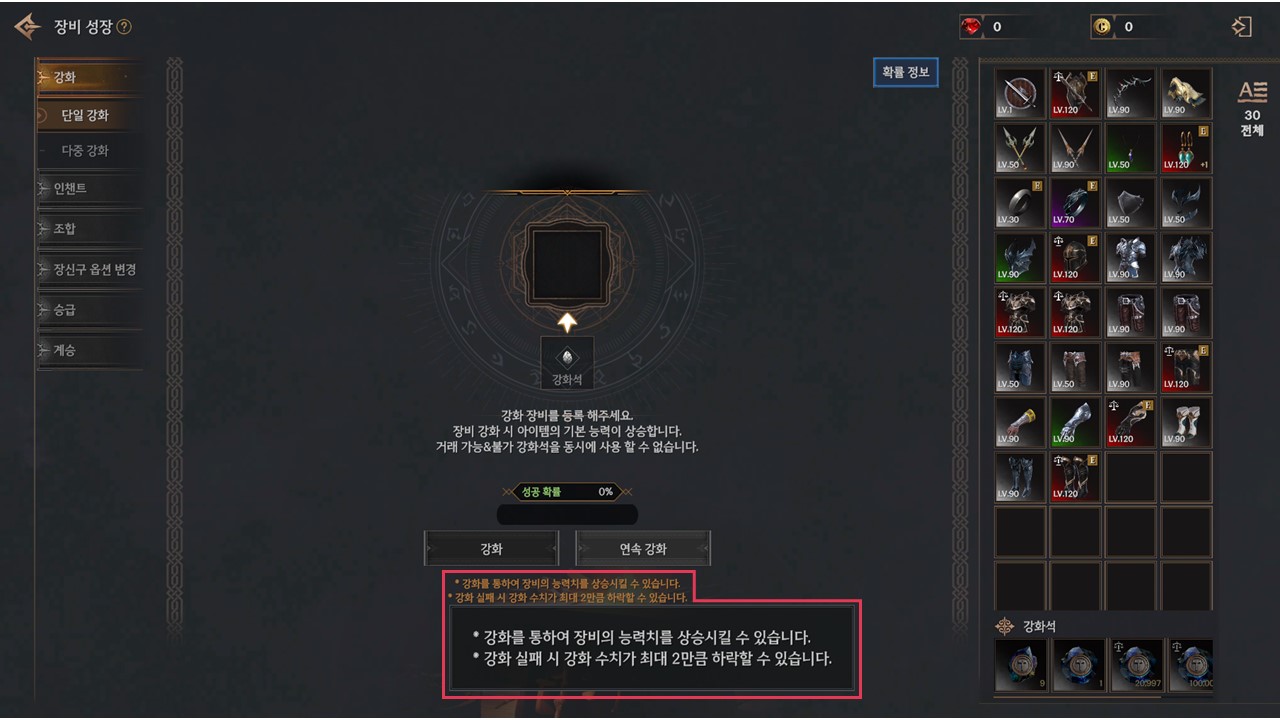Click the back arrow beside 장비 성장

pos(27,27)
